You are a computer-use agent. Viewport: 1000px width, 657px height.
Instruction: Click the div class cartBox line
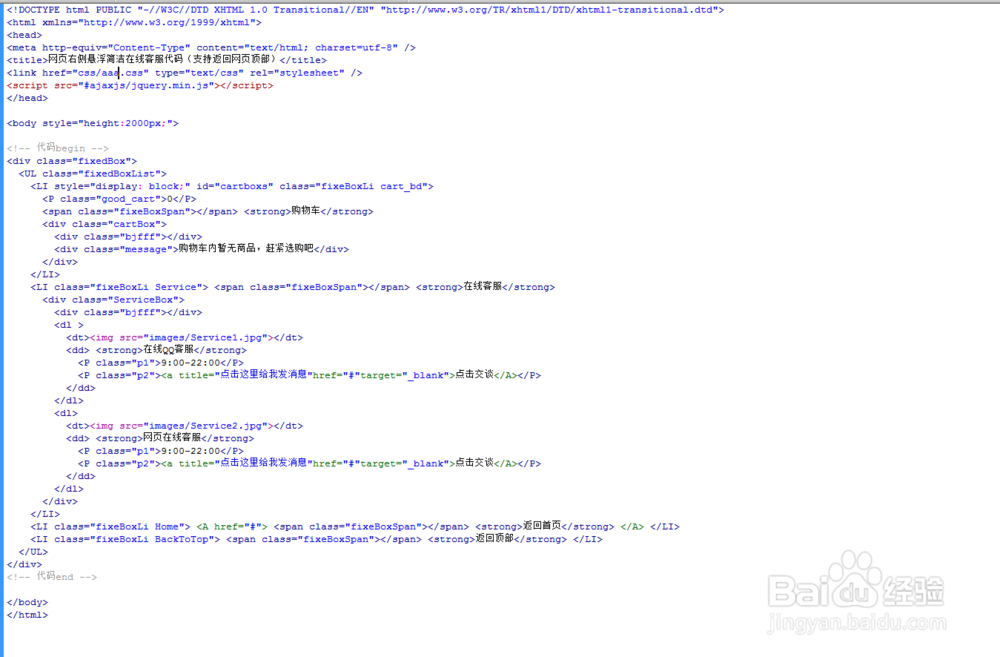[105, 224]
